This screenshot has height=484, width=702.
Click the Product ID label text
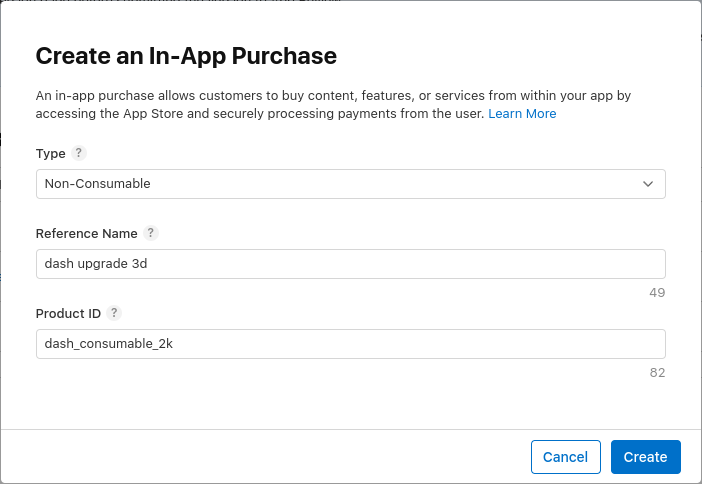tap(68, 313)
